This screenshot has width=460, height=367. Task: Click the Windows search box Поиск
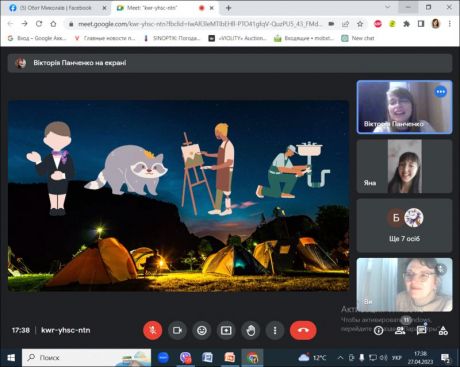coord(86,358)
